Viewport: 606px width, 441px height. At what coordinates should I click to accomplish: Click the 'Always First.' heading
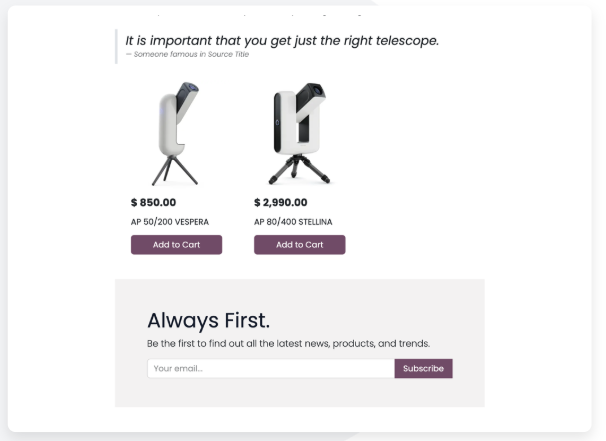[x=208, y=321]
